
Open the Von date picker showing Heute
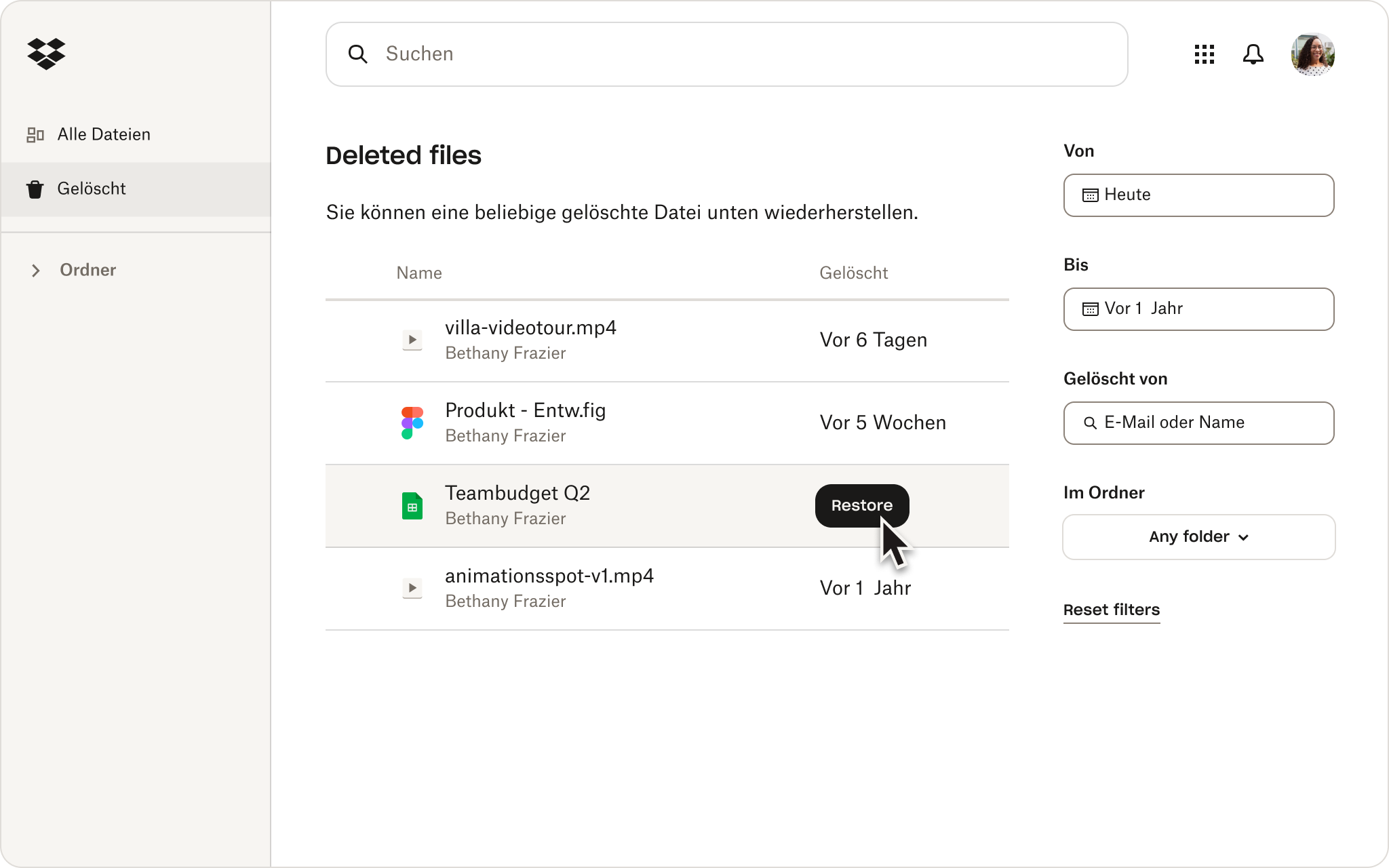pyautogui.click(x=1198, y=195)
